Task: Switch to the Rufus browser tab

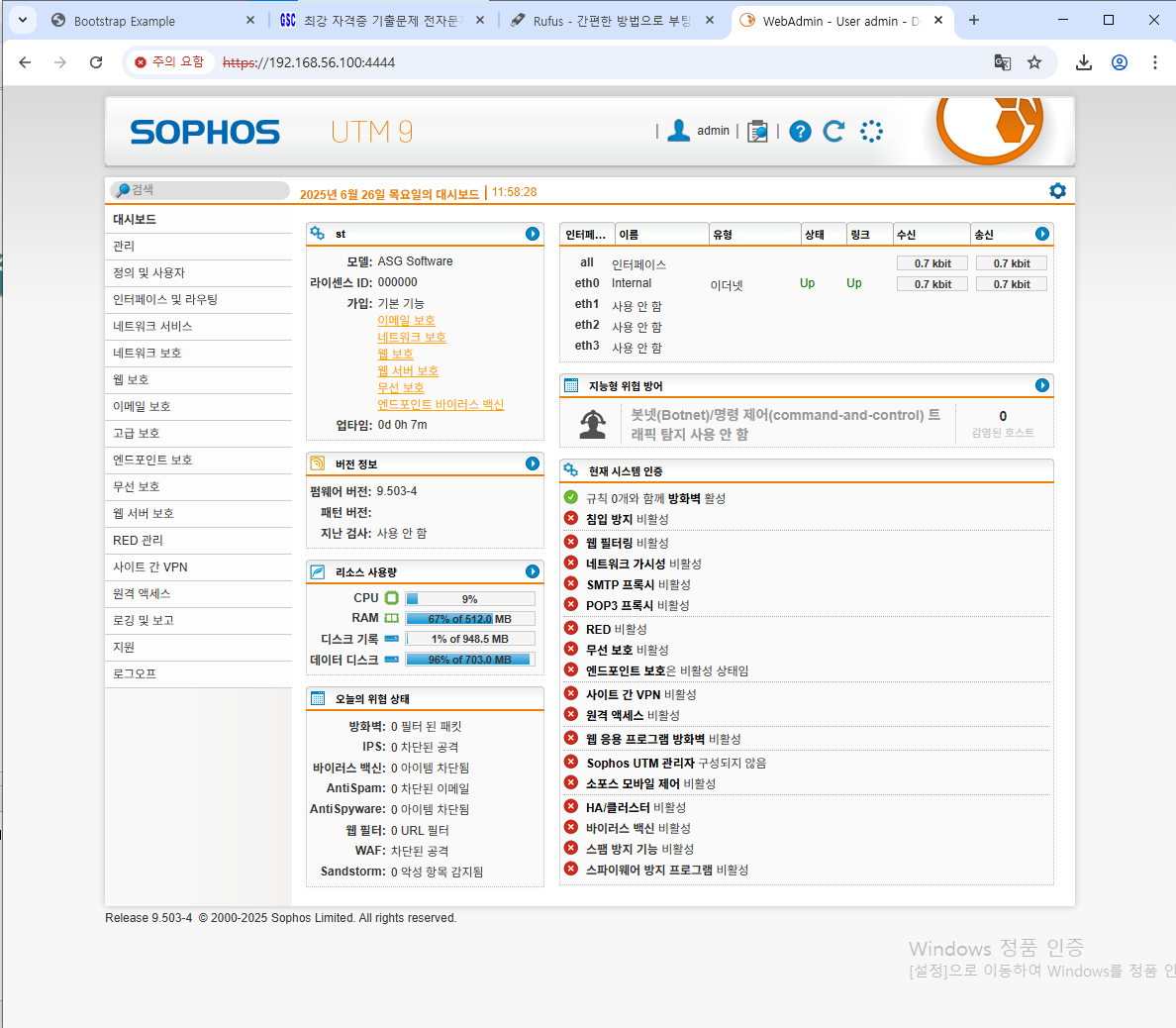Action: [611, 21]
